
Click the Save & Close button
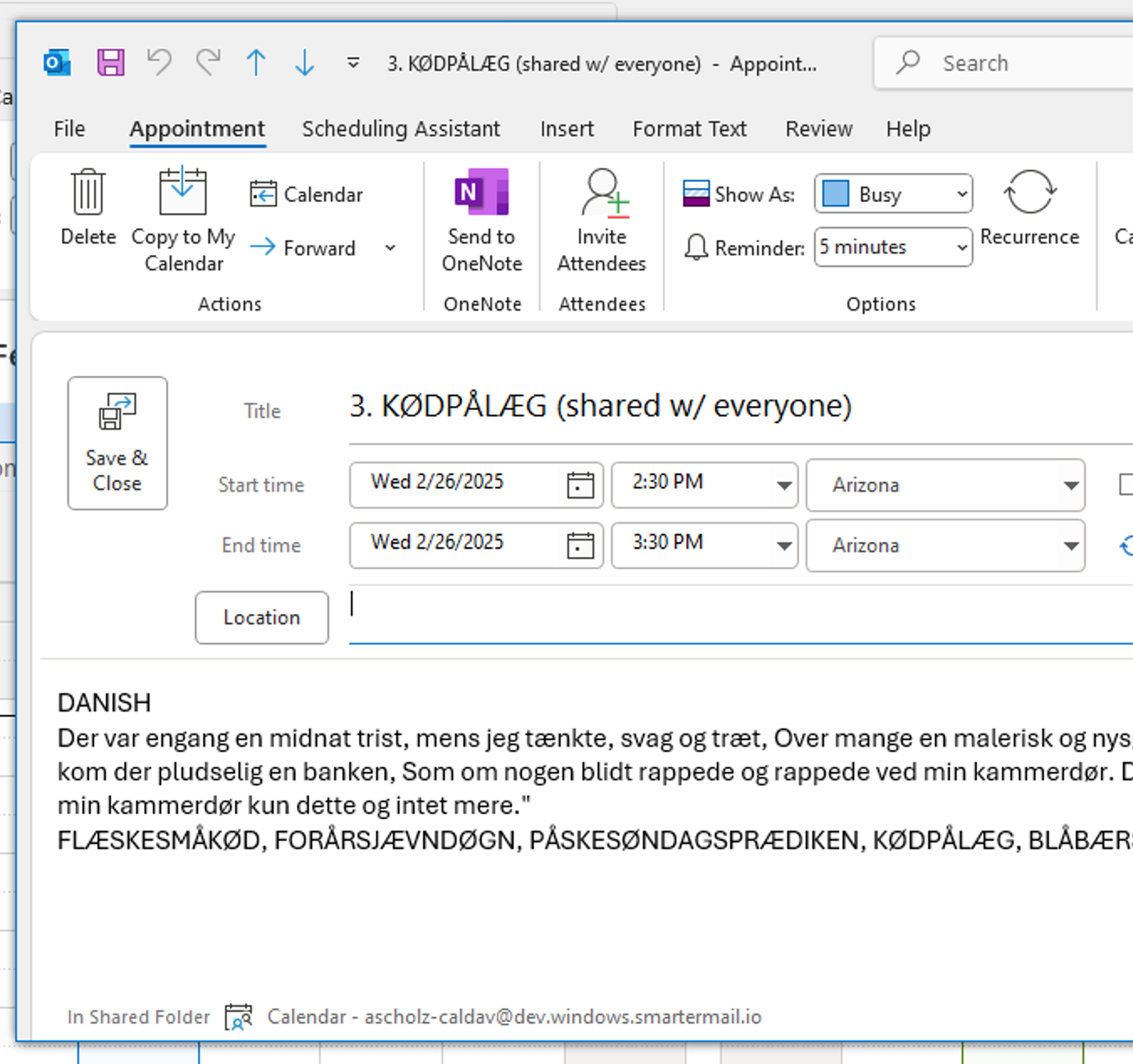tap(117, 443)
